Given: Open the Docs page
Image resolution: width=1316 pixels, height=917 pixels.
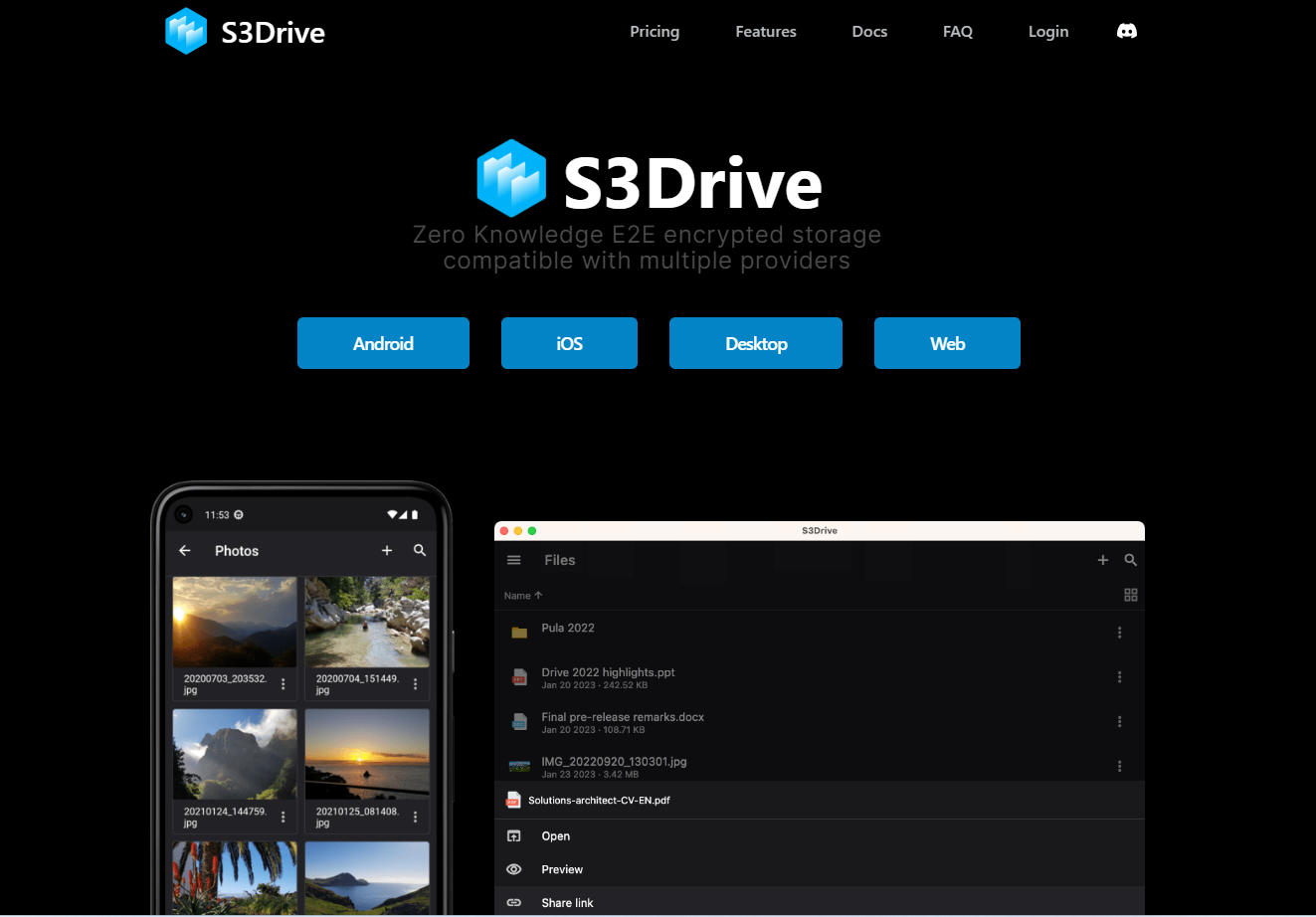Looking at the screenshot, I should click(x=869, y=32).
